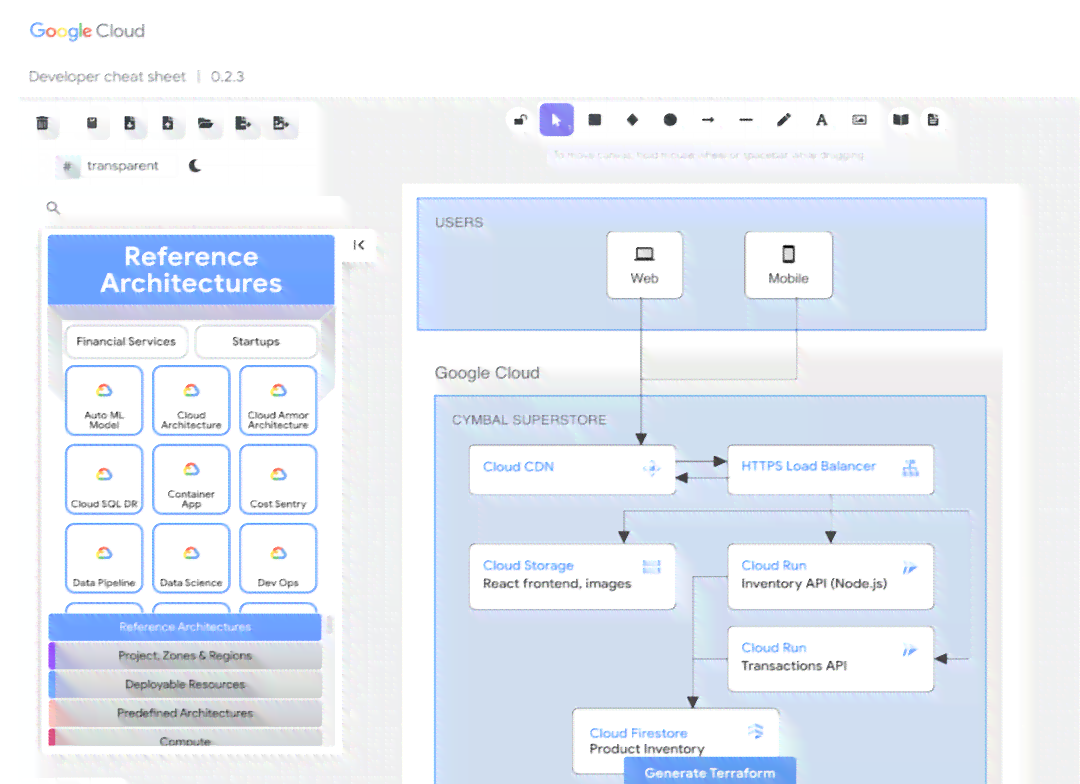Image resolution: width=1080 pixels, height=784 pixels.
Task: Toggle the canvas lock icon
Action: click(x=520, y=120)
